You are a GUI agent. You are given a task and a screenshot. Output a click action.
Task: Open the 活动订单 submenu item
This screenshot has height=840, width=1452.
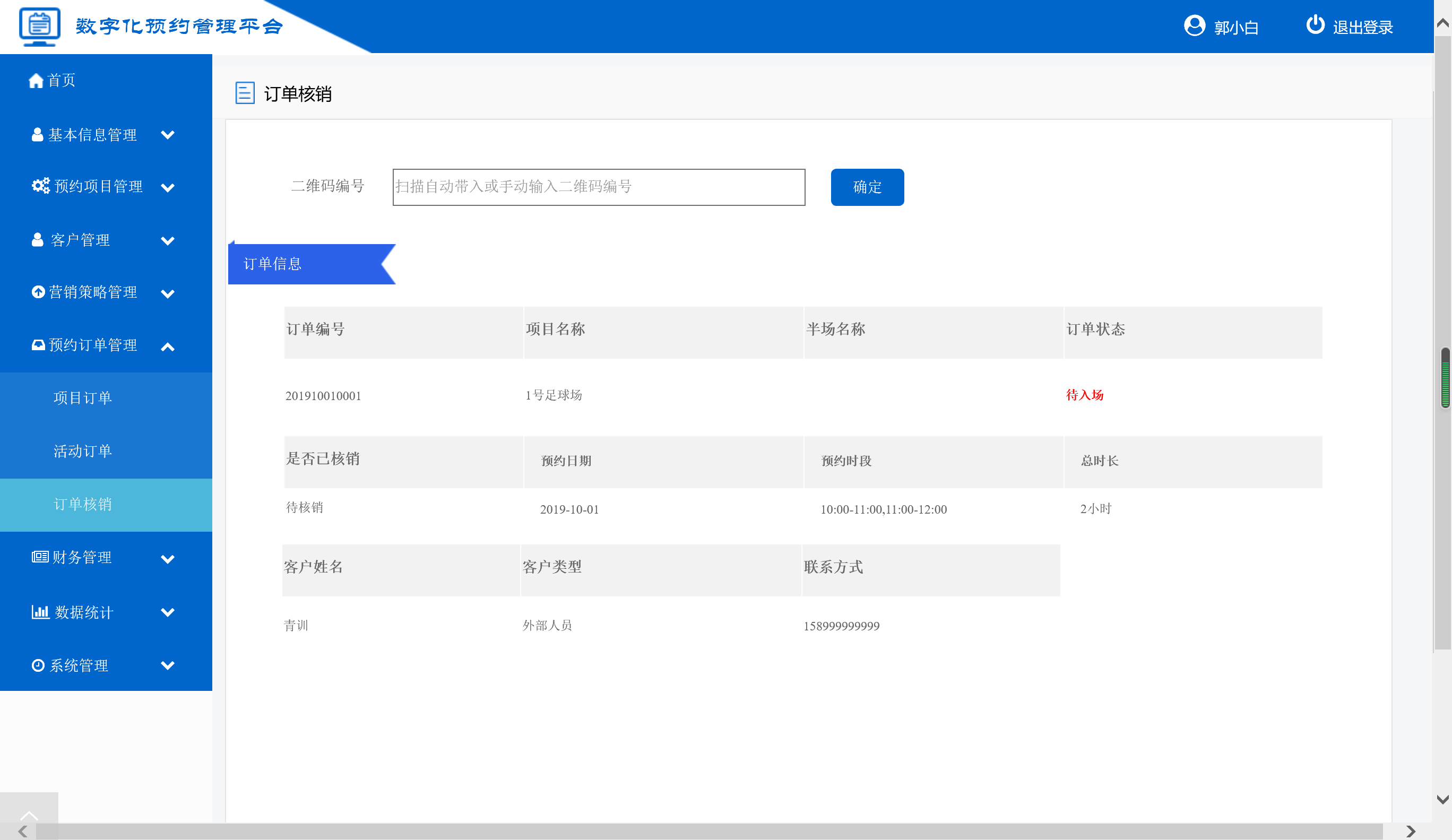[x=106, y=452]
